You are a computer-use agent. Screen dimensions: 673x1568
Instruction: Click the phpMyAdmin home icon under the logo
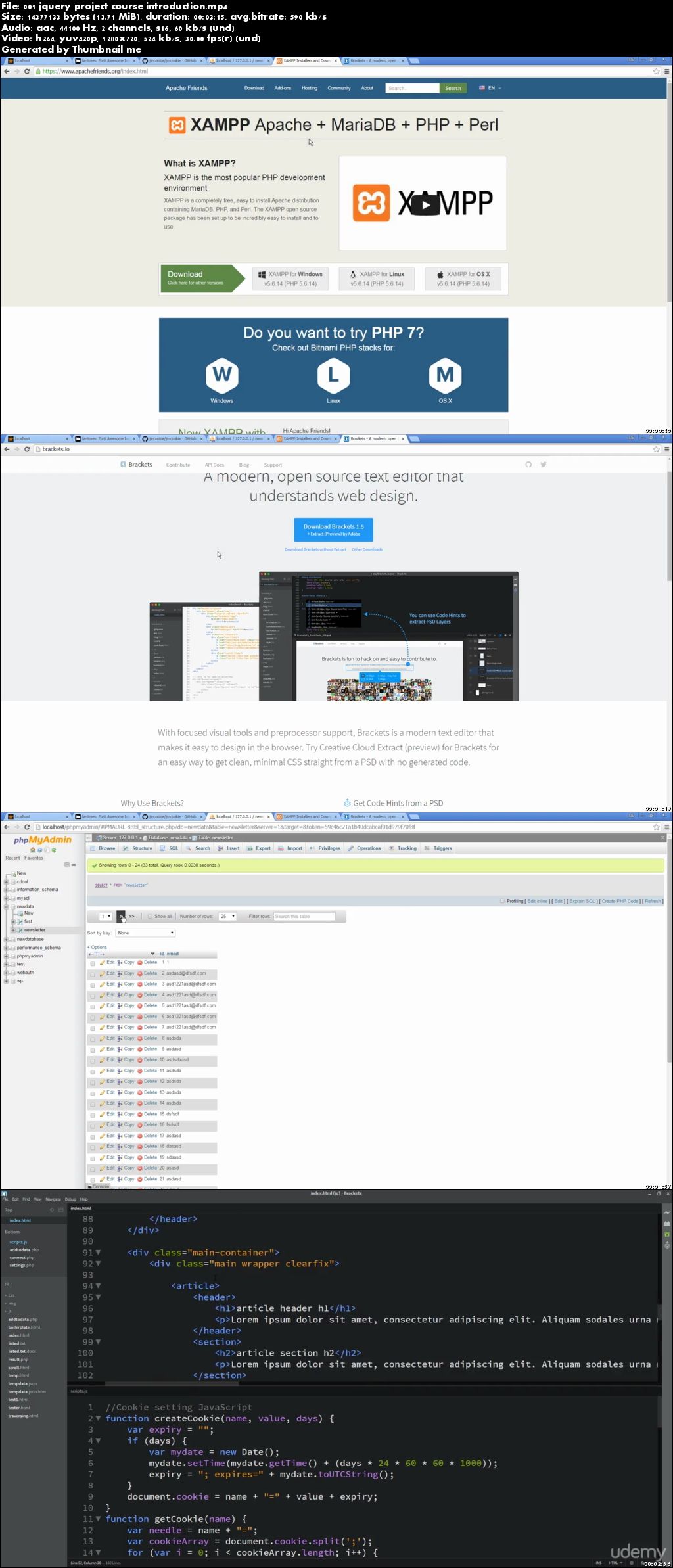pos(33,850)
